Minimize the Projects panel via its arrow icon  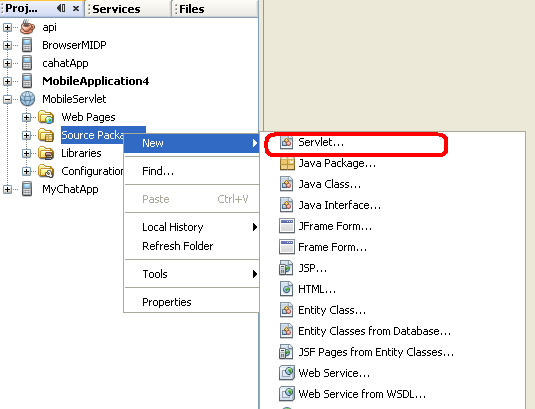pos(61,8)
